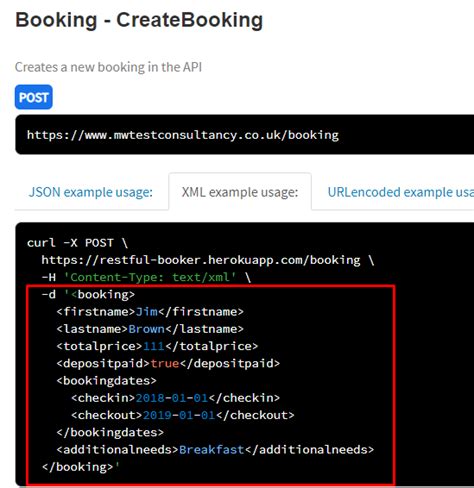Click the lastname value Brown
Viewport: 474px width, 488px height.
point(147,329)
